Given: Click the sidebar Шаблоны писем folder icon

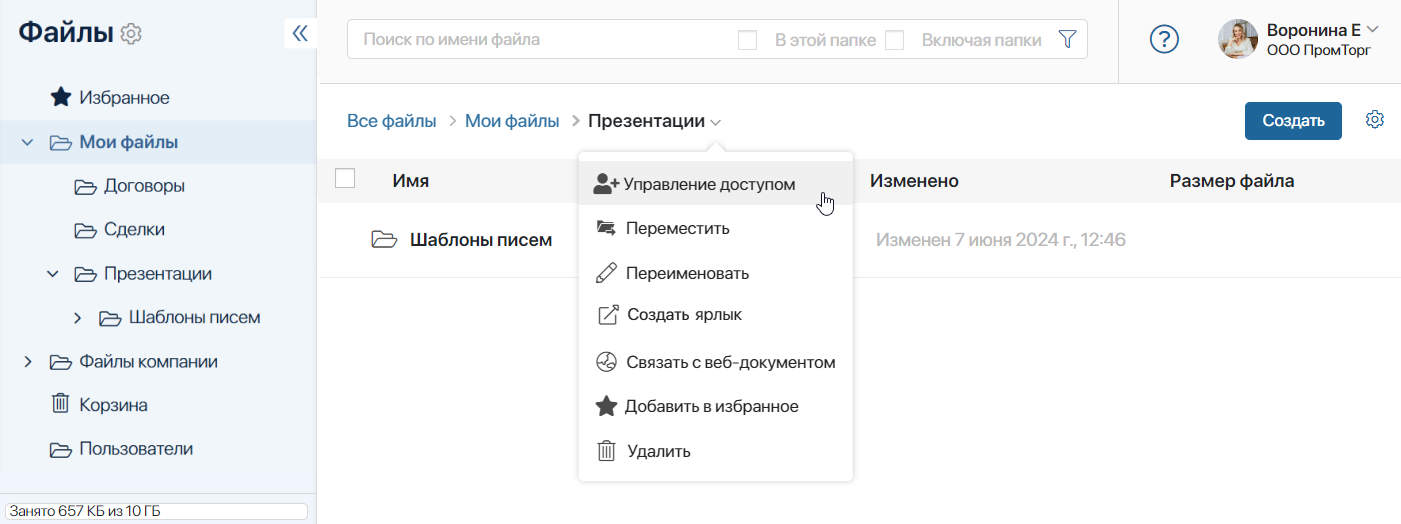Looking at the screenshot, I should pyautogui.click(x=110, y=318).
